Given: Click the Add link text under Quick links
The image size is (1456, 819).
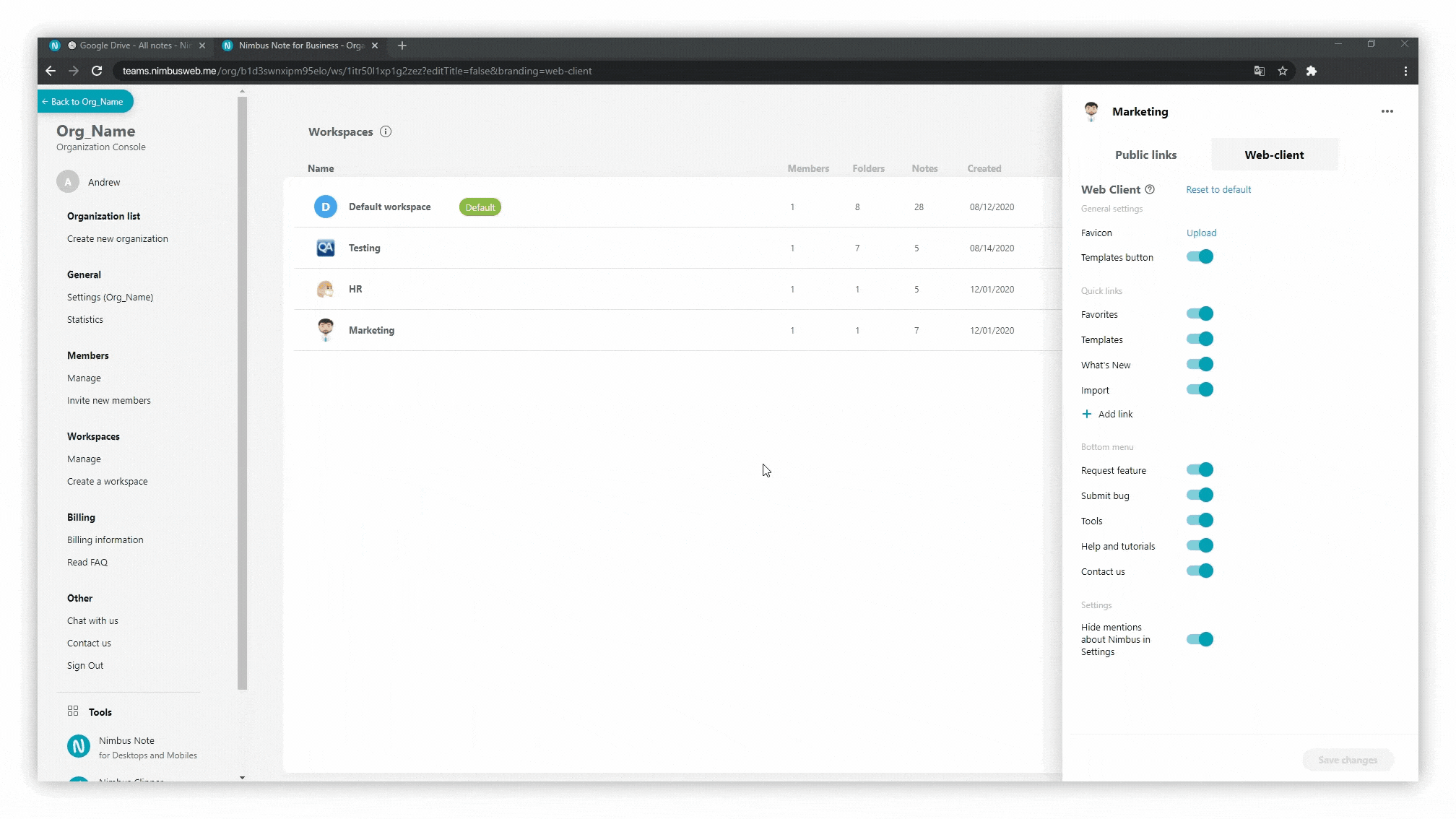Looking at the screenshot, I should pyautogui.click(x=1115, y=414).
